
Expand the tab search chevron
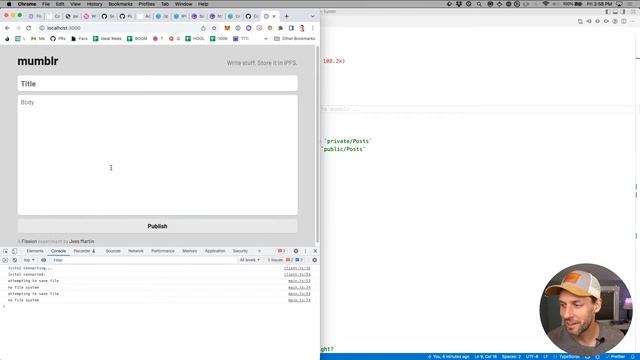click(312, 16)
